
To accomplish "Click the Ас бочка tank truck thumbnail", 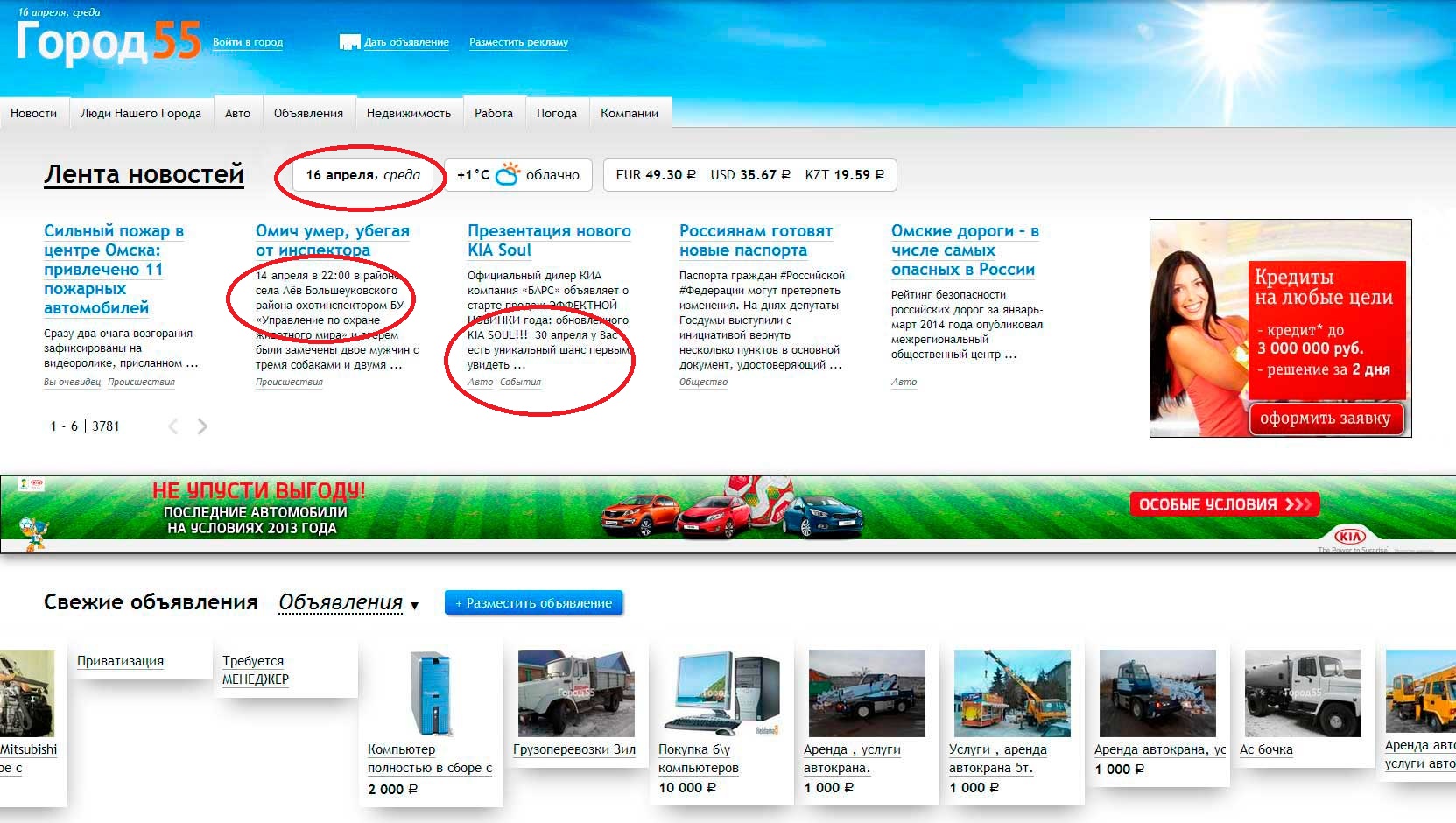I will tap(1303, 693).
